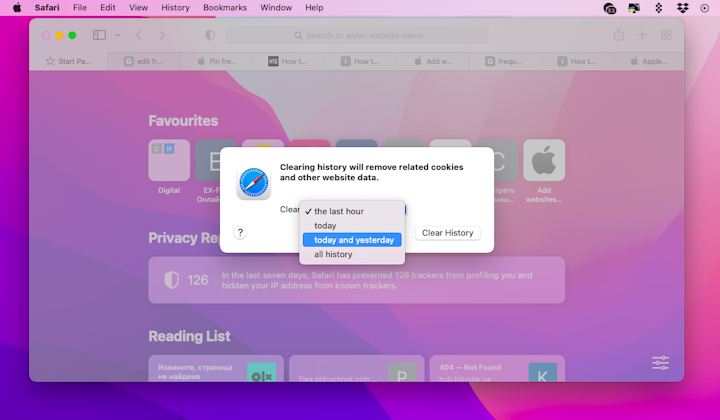Viewport: 720px width, 420px height.
Task: Expand the sidebar tab group chevron
Action: pyautogui.click(x=118, y=35)
